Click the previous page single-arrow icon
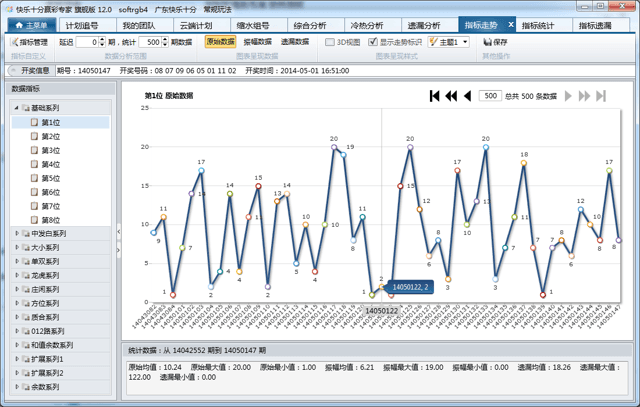 pyautogui.click(x=467, y=96)
